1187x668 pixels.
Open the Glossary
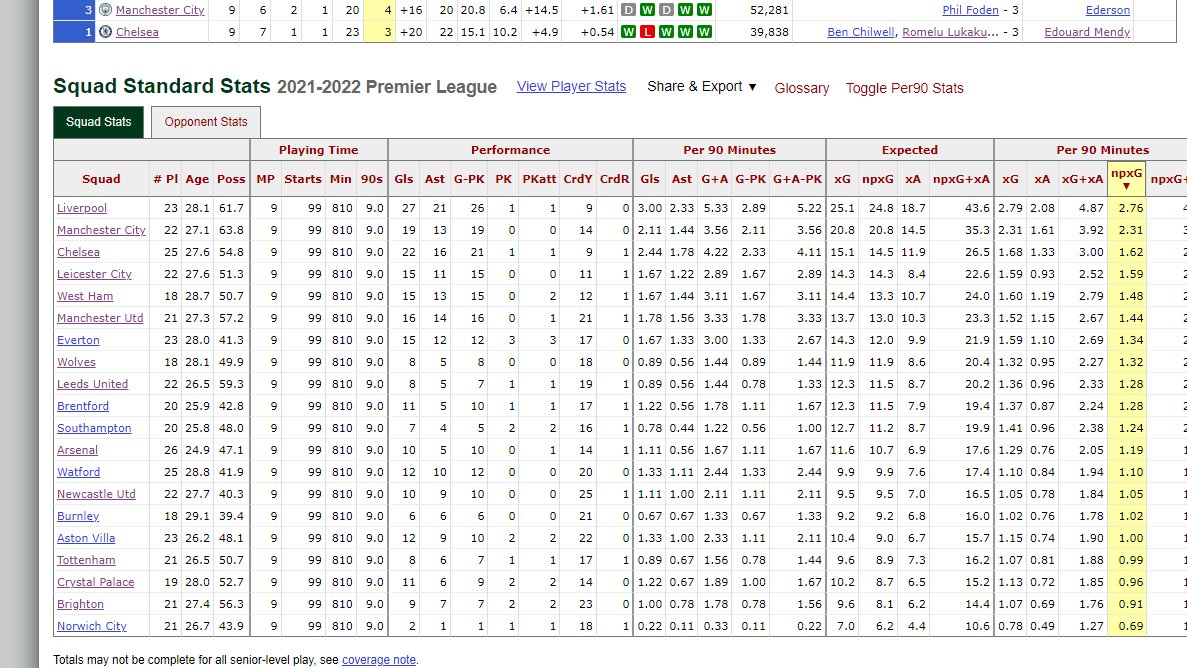point(802,88)
